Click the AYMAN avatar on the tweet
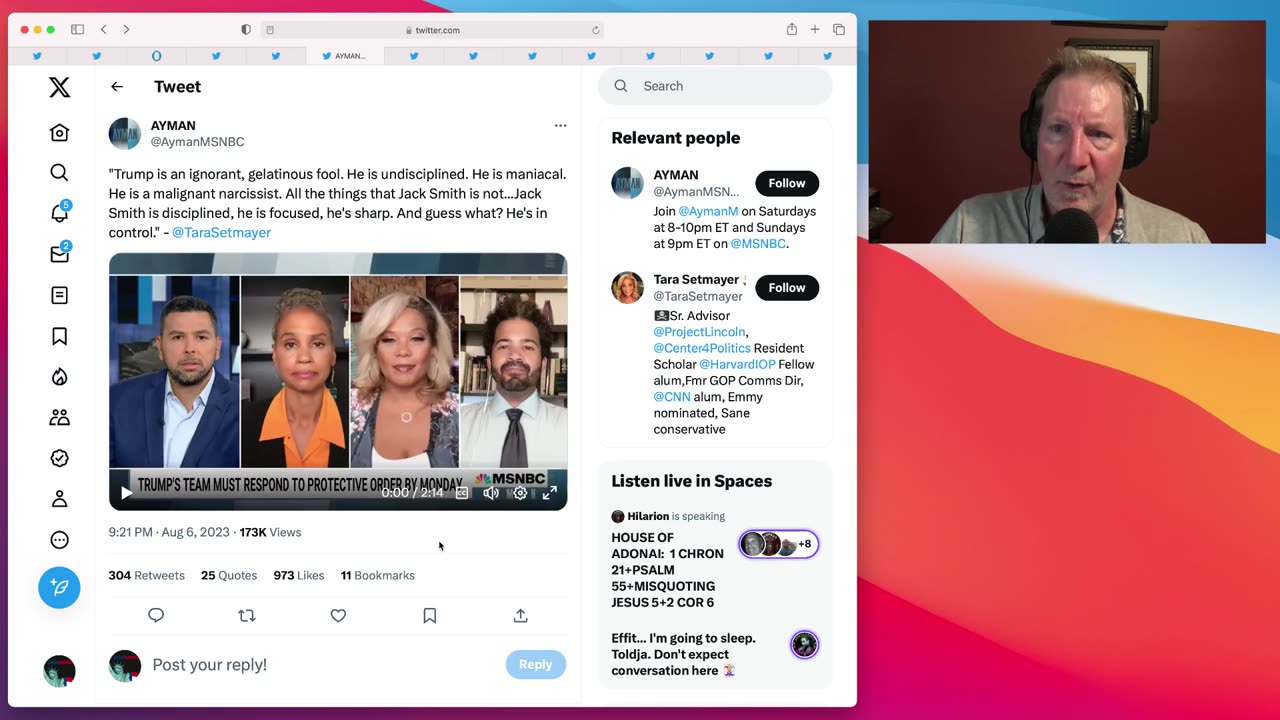 (x=125, y=133)
